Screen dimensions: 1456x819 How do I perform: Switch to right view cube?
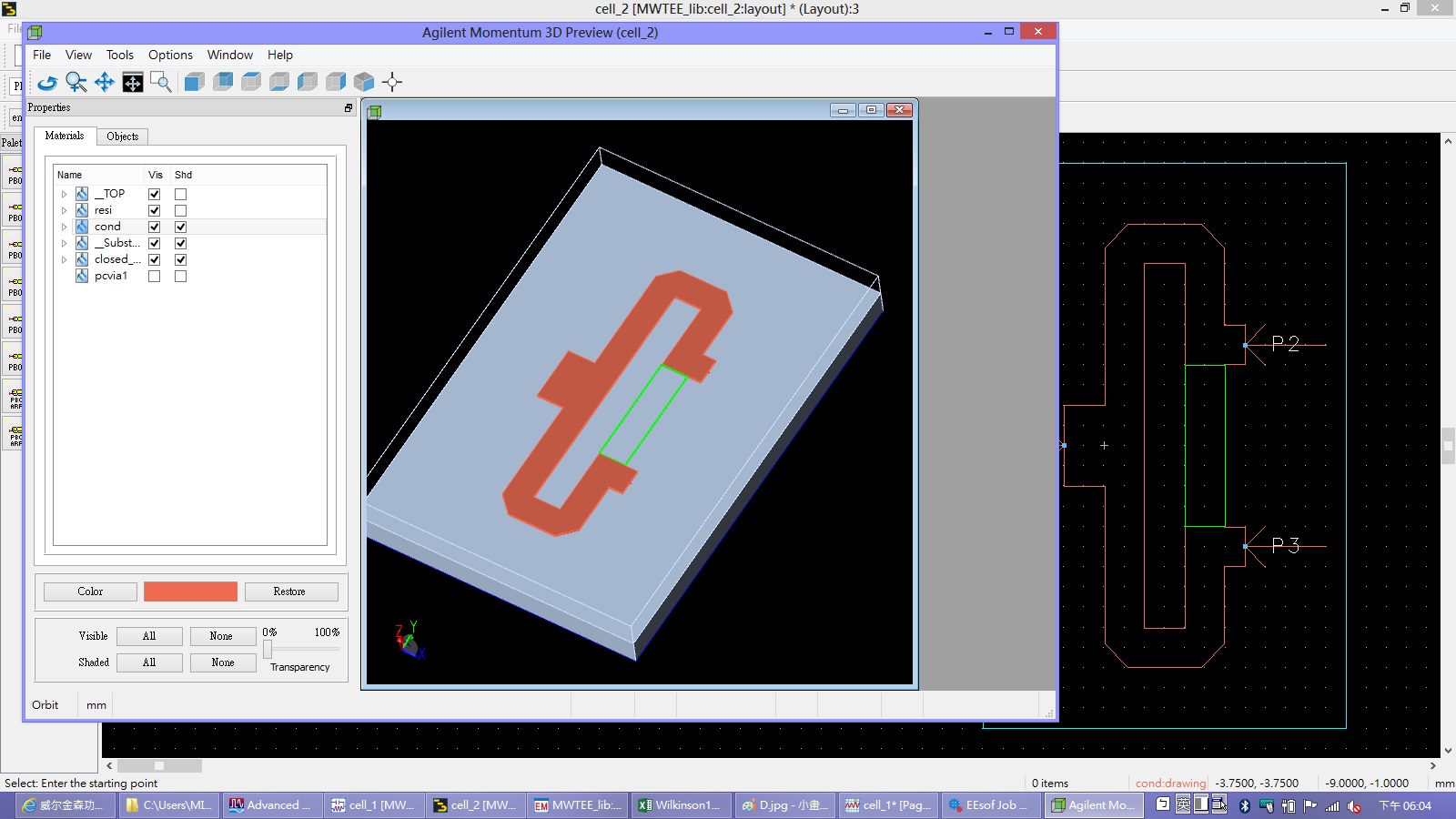click(x=336, y=82)
